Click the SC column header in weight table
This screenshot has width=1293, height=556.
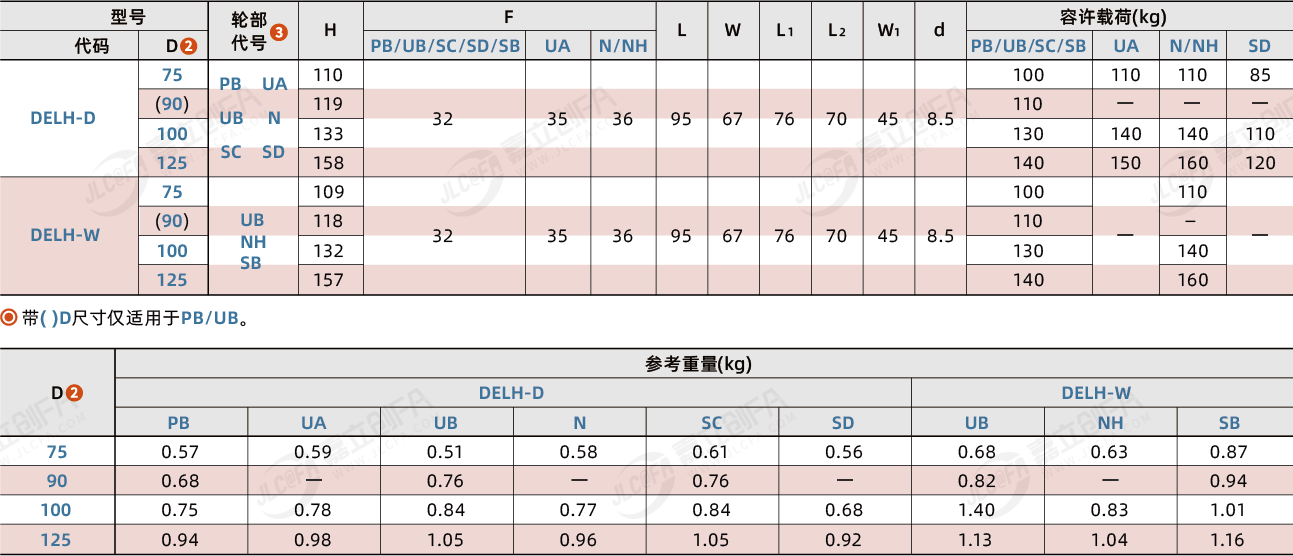(711, 423)
